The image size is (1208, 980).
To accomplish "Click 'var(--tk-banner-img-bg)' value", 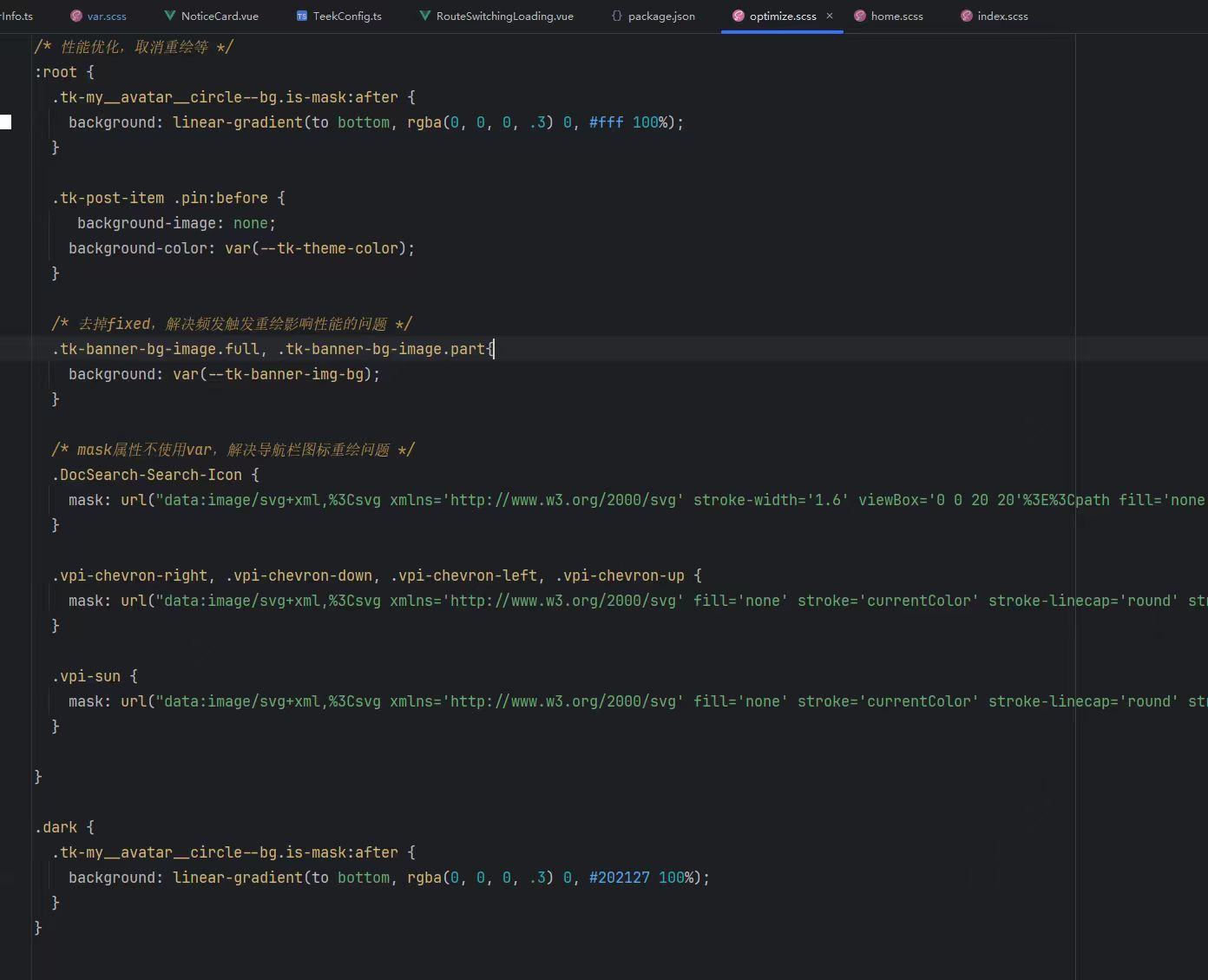I will click(x=272, y=374).
